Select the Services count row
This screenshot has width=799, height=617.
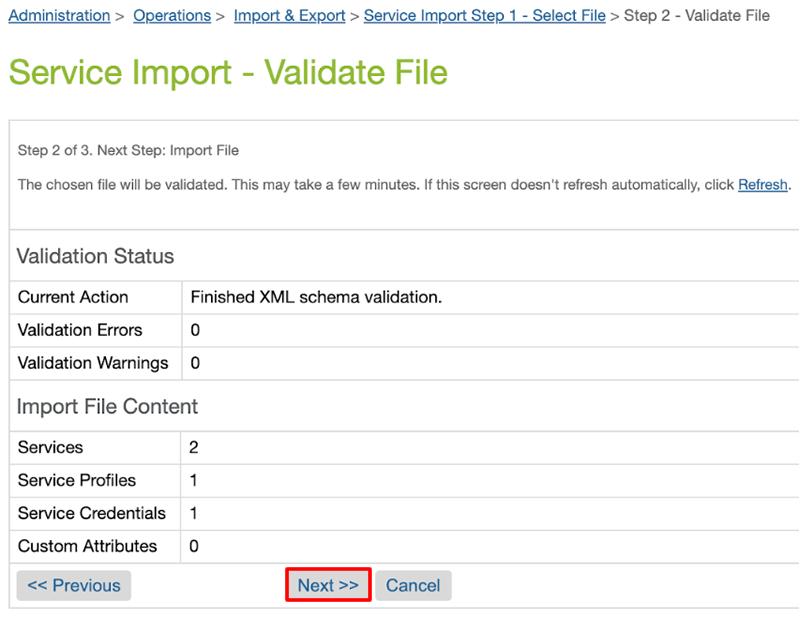(404, 447)
